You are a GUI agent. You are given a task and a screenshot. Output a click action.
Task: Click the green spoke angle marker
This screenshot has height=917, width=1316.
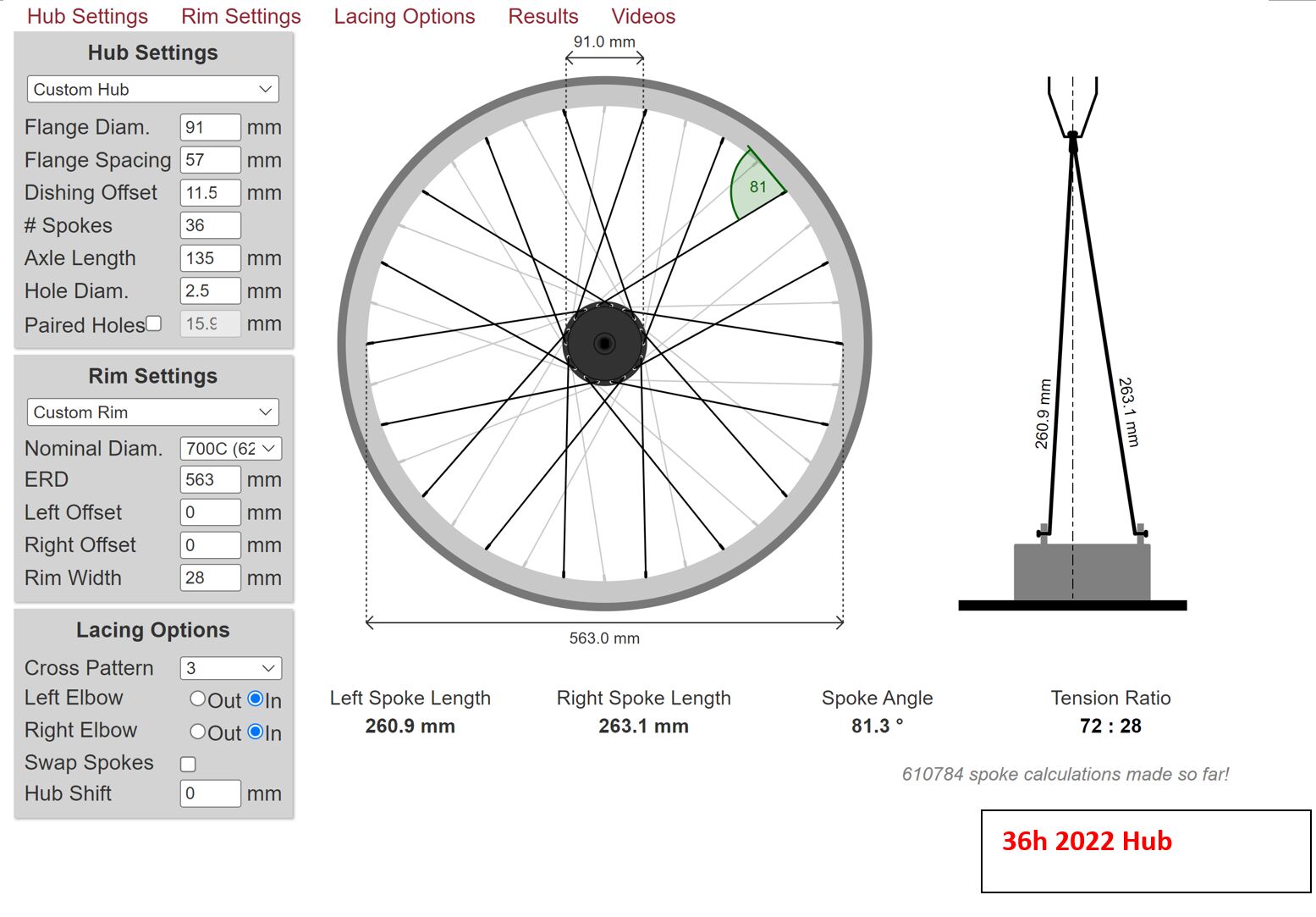pos(755,186)
